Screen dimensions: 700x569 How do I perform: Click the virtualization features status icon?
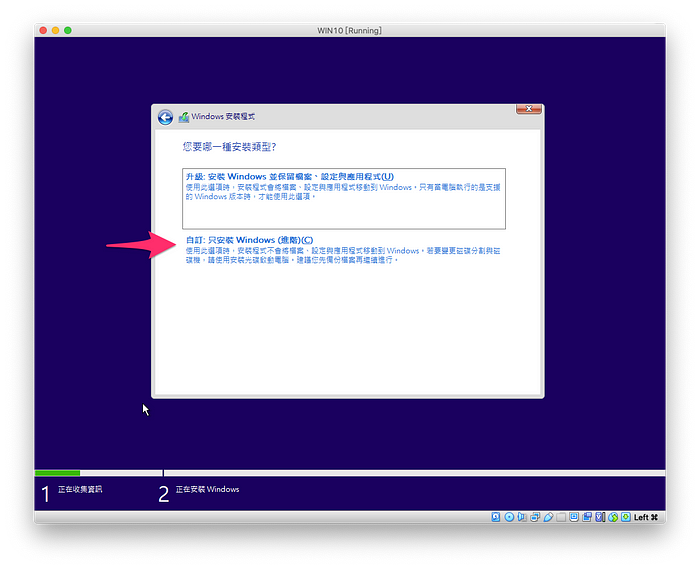600,517
